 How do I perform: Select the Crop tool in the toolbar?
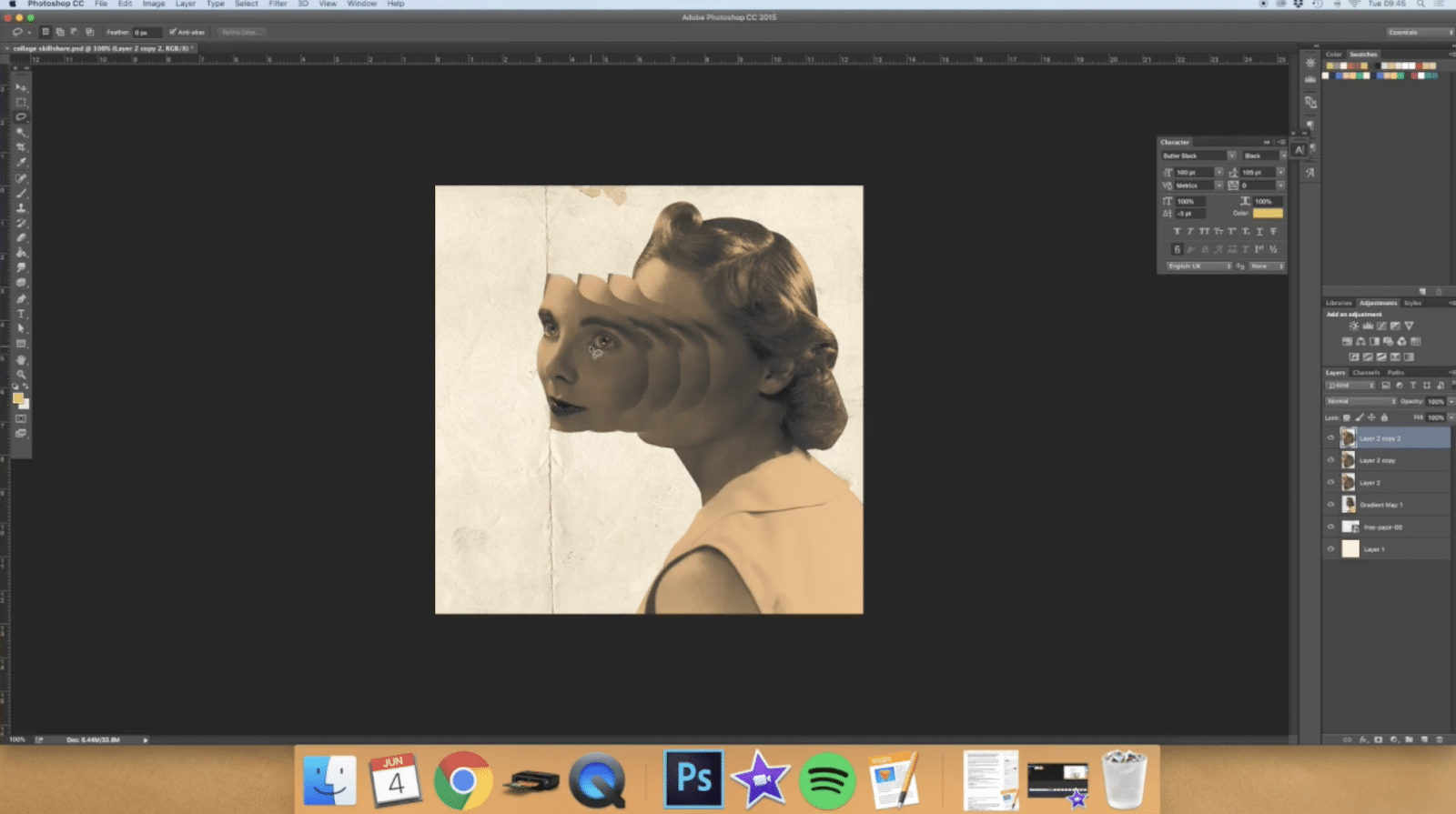pyautogui.click(x=21, y=147)
